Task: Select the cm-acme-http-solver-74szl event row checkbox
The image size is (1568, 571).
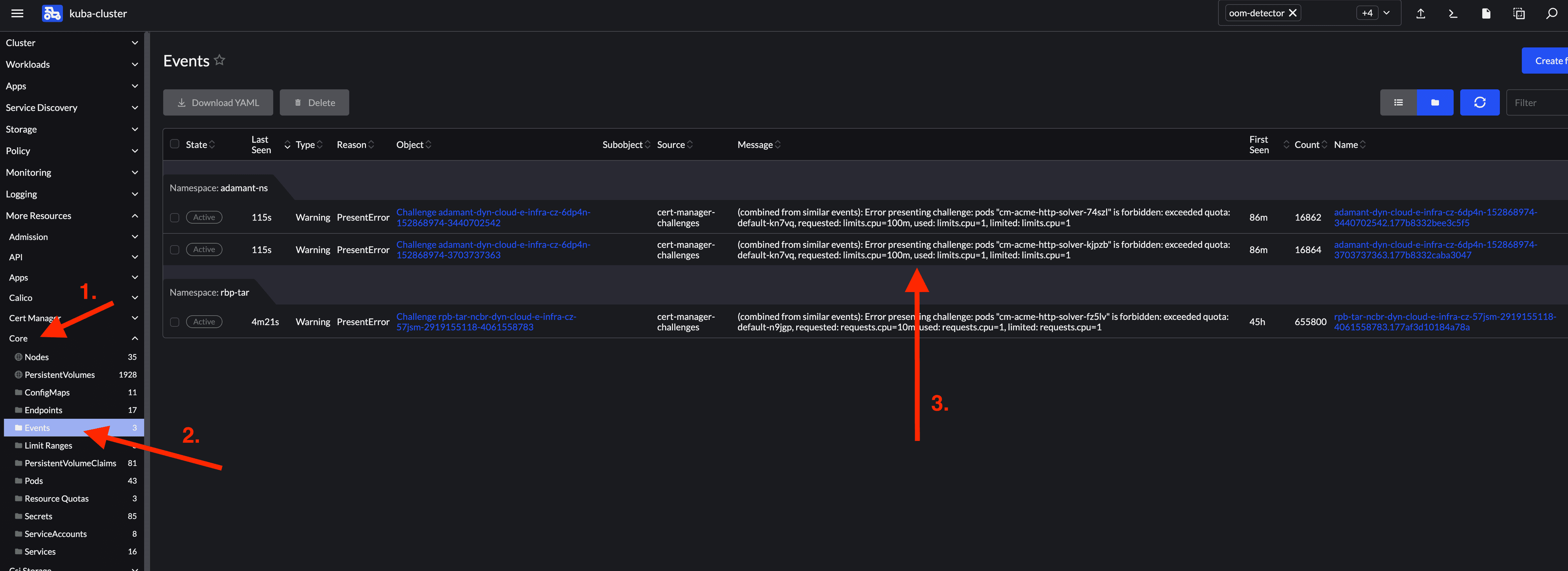Action: coord(175,217)
